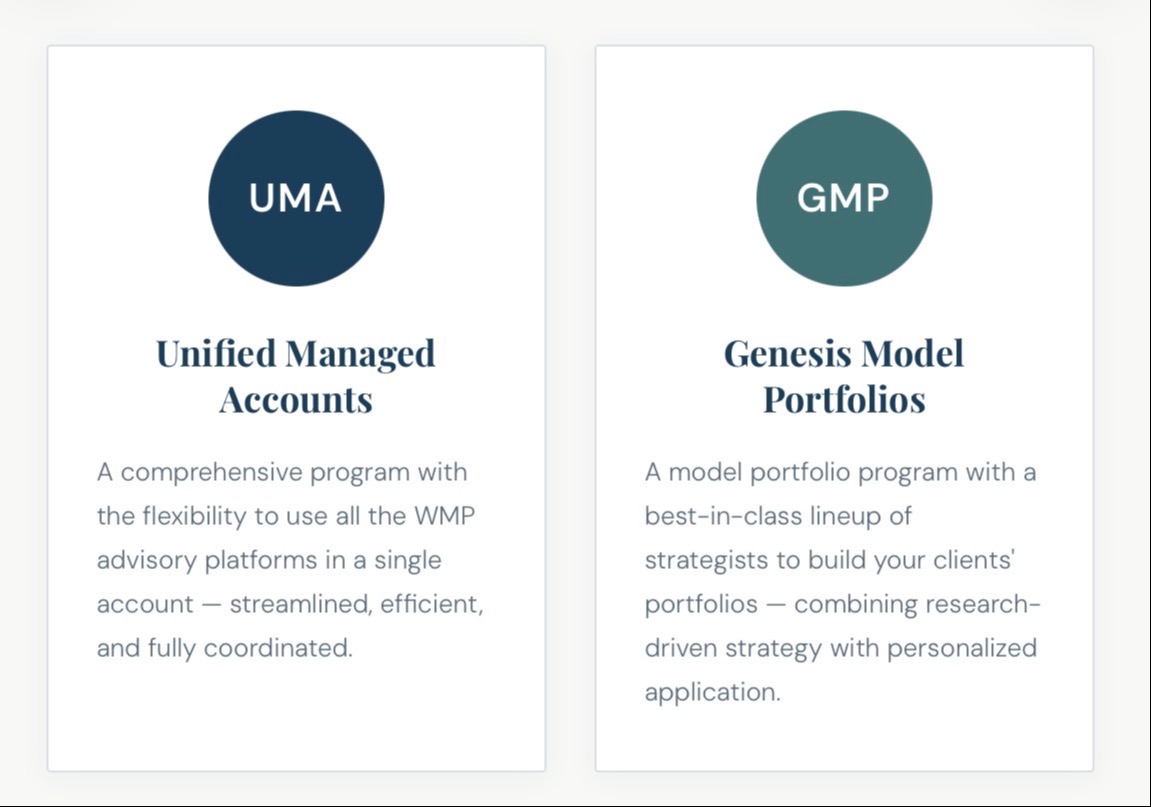Click "strategists to build your clients'" line
The width and height of the screenshot is (1151, 807).
point(830,560)
